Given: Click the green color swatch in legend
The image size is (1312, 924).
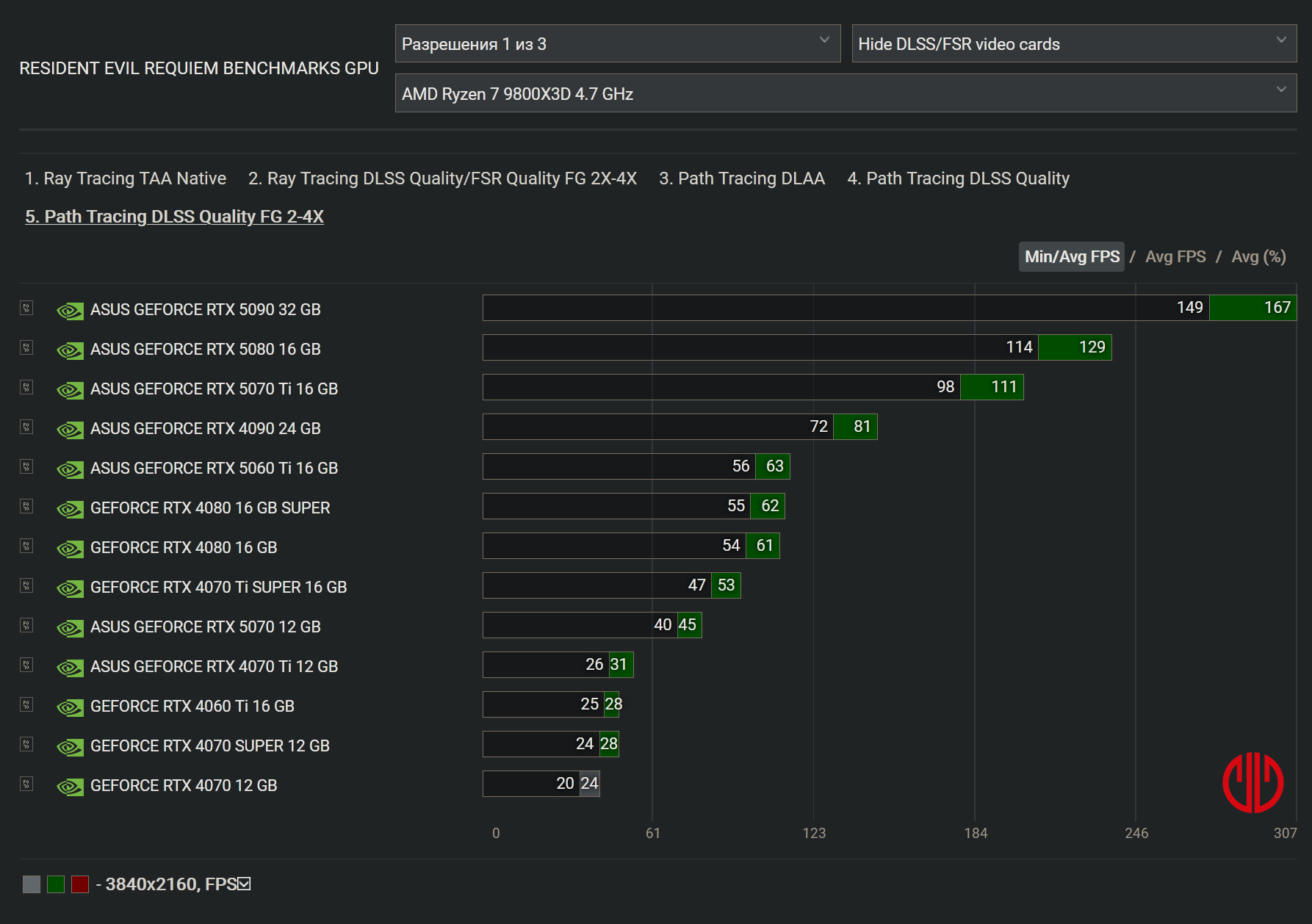Looking at the screenshot, I should coord(56,884).
